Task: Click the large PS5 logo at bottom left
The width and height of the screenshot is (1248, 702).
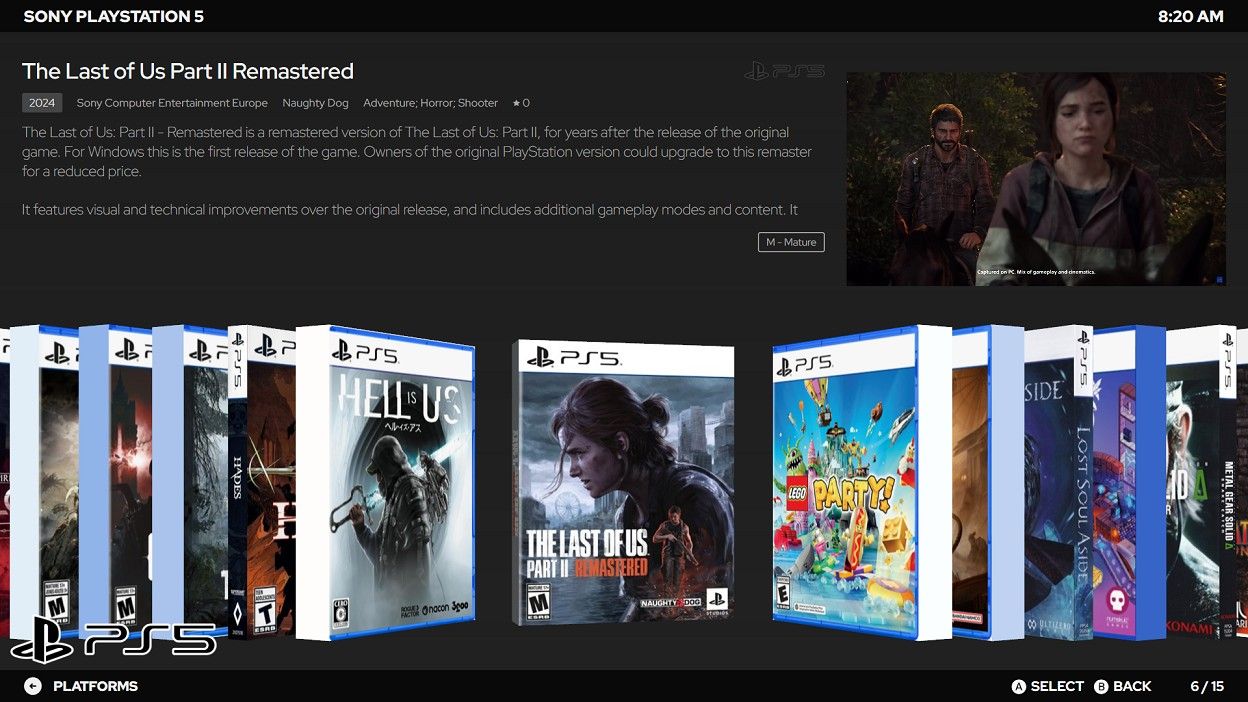Action: coord(113,639)
